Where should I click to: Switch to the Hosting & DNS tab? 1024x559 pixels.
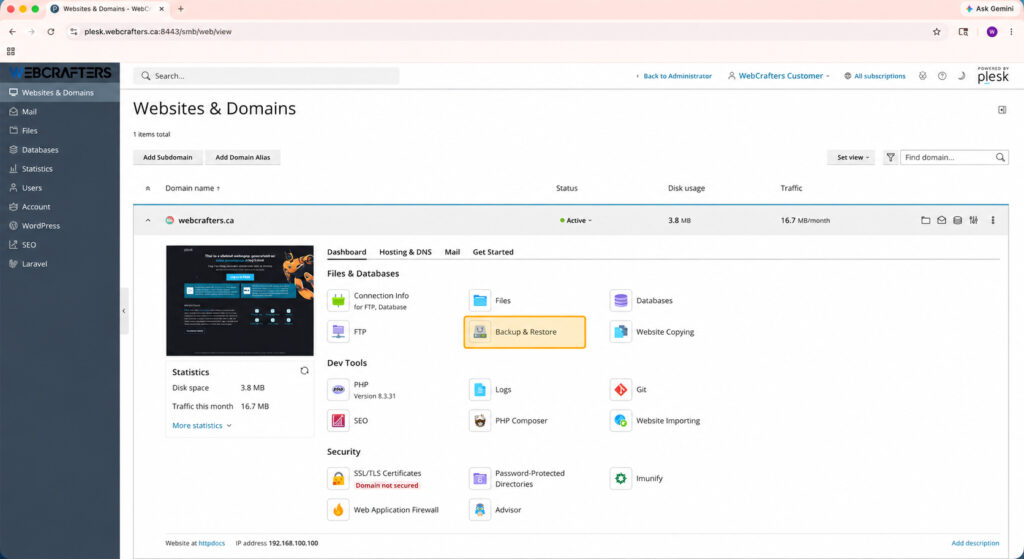405,252
